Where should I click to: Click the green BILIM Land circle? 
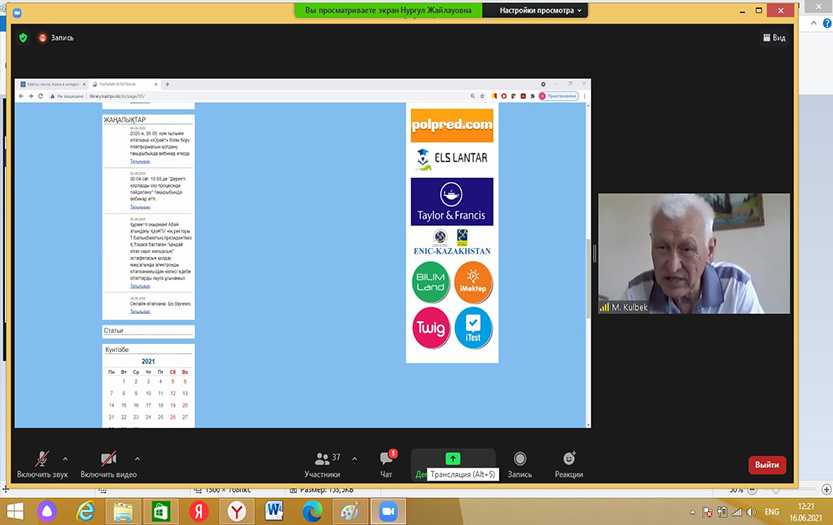430,282
